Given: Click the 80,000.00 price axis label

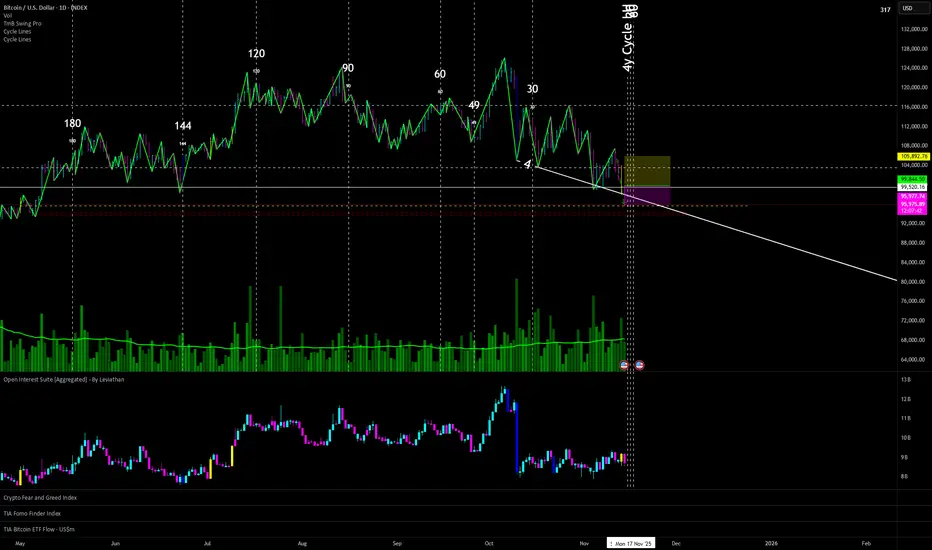Looking at the screenshot, I should click(914, 282).
